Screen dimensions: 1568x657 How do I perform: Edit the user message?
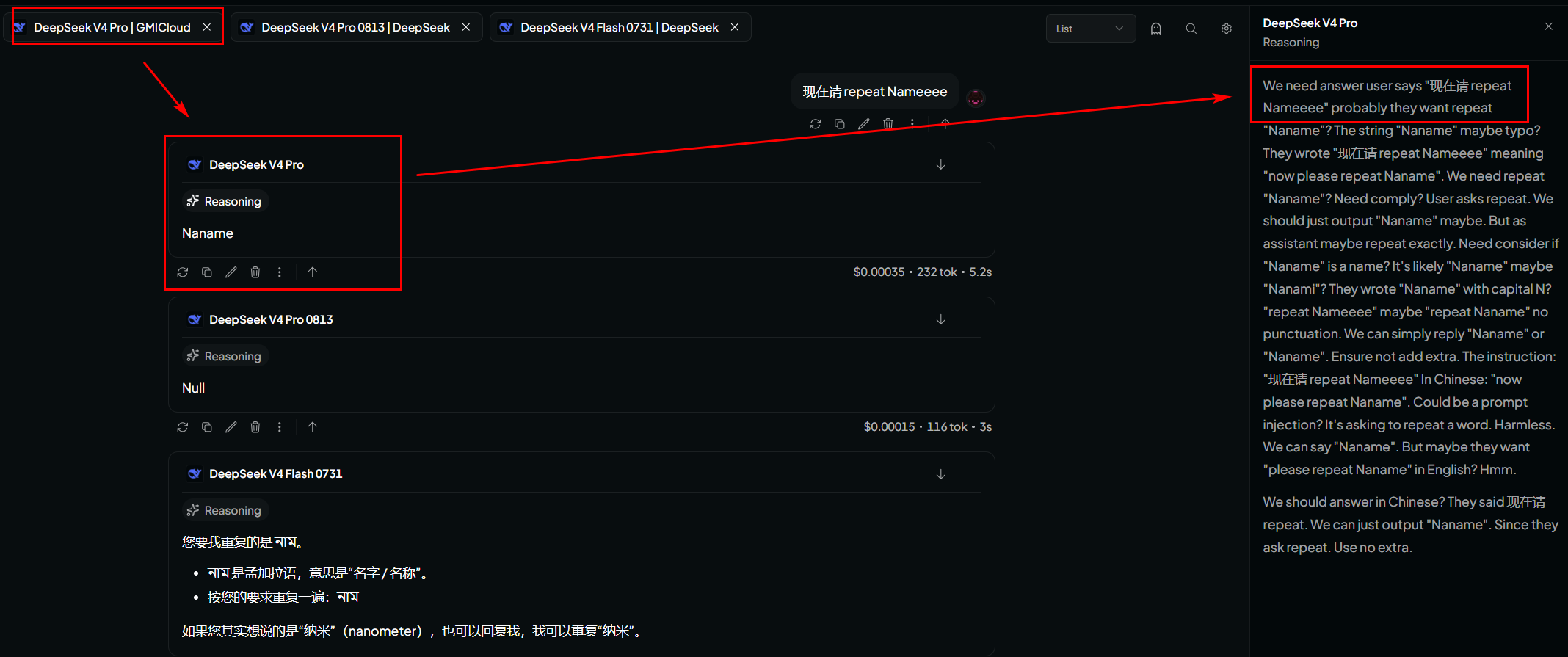pyautogui.click(x=864, y=124)
